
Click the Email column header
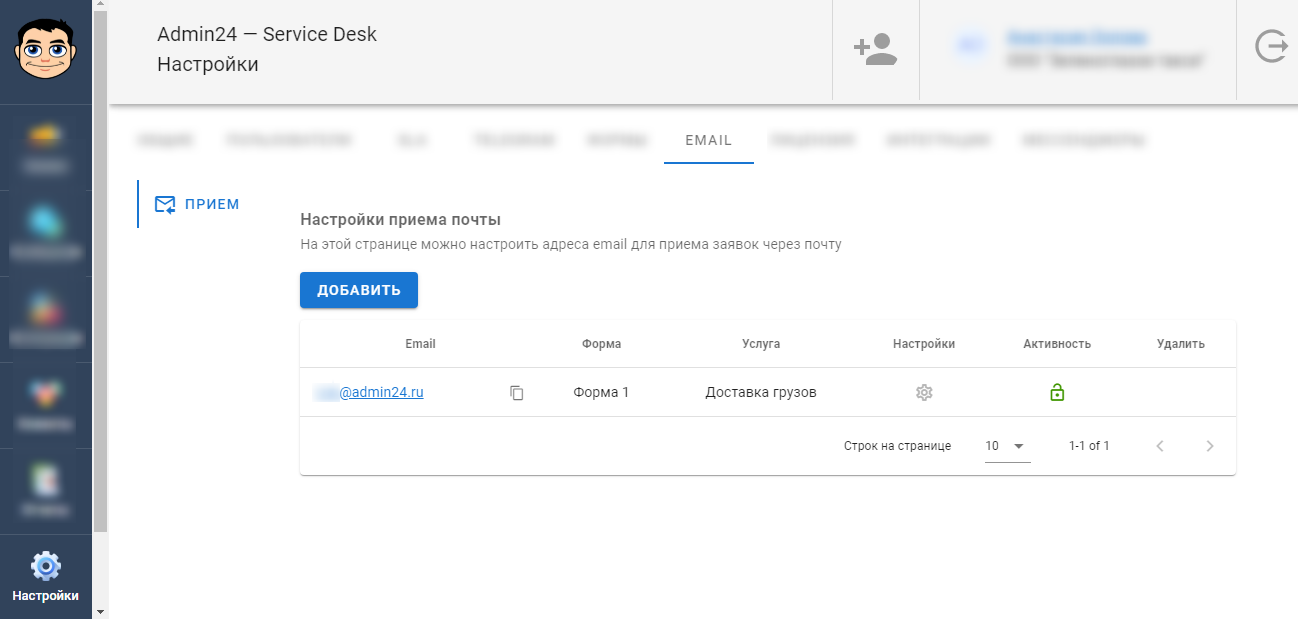click(x=420, y=344)
